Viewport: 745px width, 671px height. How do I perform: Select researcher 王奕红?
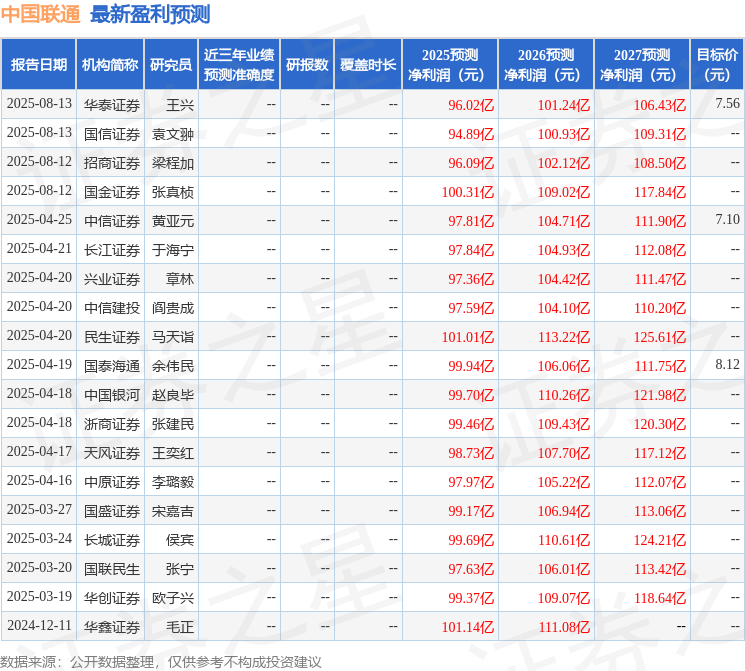(x=172, y=453)
